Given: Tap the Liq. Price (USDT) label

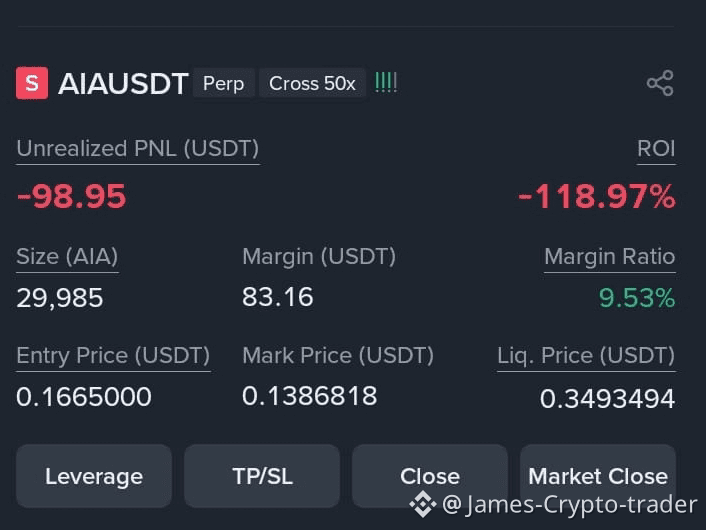Looking at the screenshot, I should 586,356.
